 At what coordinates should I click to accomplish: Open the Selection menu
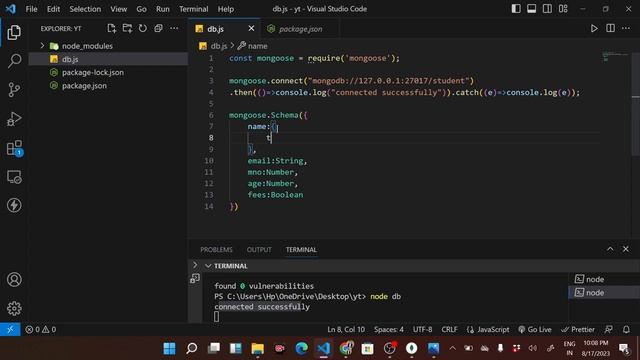point(85,9)
